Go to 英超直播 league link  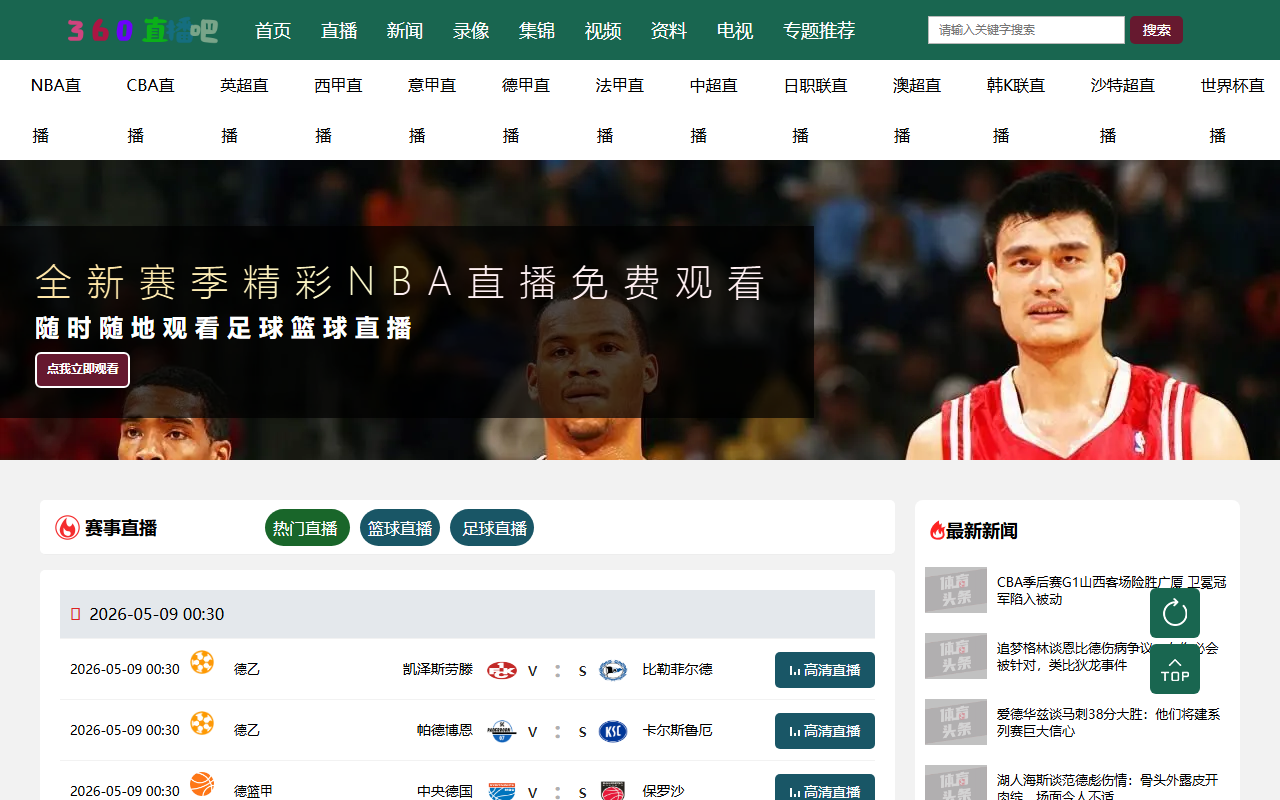[x=244, y=110]
